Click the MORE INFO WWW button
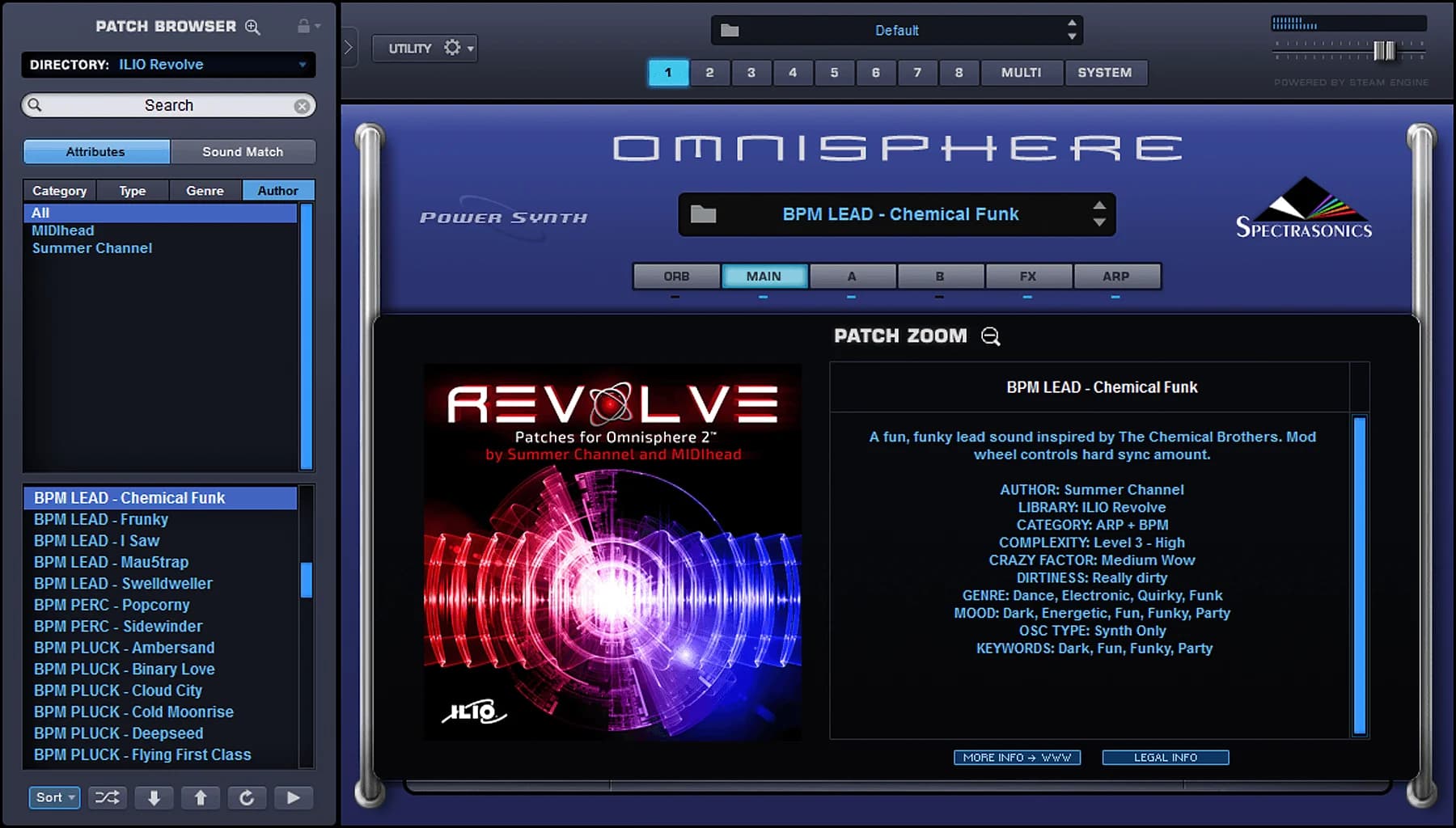This screenshot has width=1456, height=828. (1017, 758)
